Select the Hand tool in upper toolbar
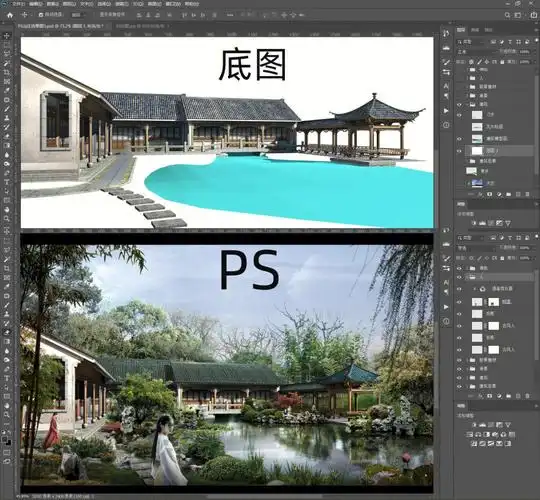Screen dimensions: 540x500 (x=7, y=209)
